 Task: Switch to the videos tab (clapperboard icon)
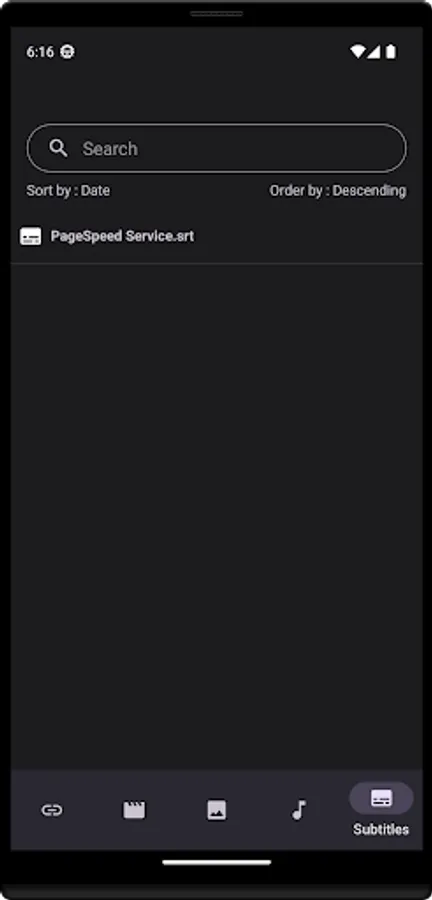tap(134, 810)
